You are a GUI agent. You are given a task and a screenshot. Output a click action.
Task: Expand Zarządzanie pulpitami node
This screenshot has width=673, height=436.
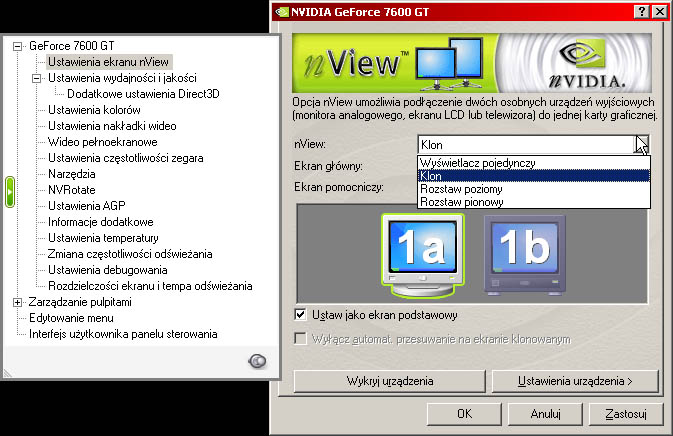[17, 303]
